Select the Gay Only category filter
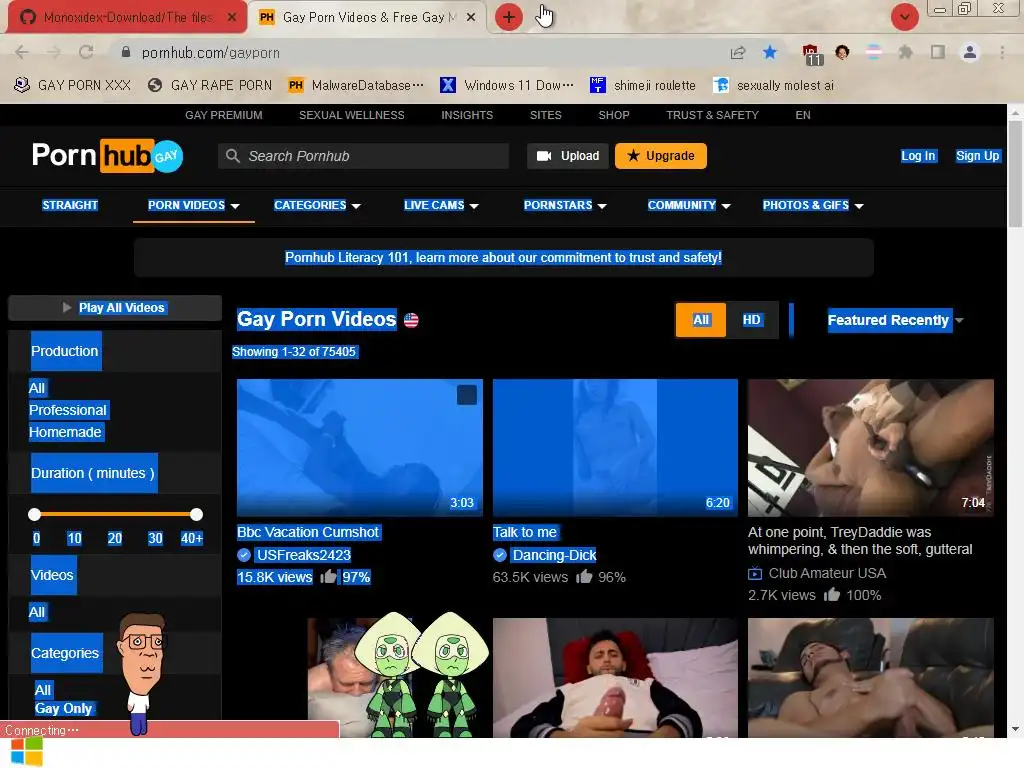The image size is (1024, 768). point(63,708)
